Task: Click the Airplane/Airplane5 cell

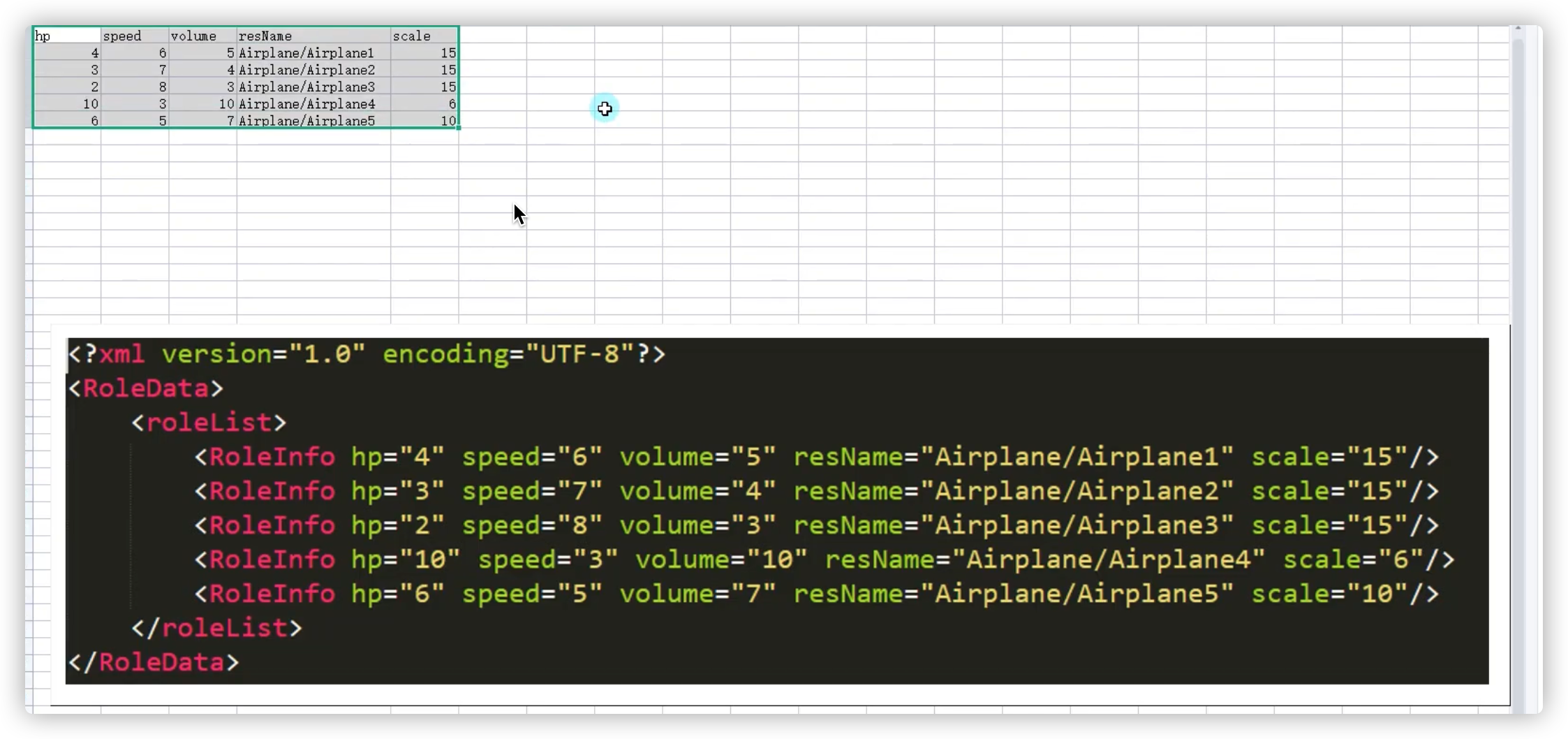Action: pos(313,121)
